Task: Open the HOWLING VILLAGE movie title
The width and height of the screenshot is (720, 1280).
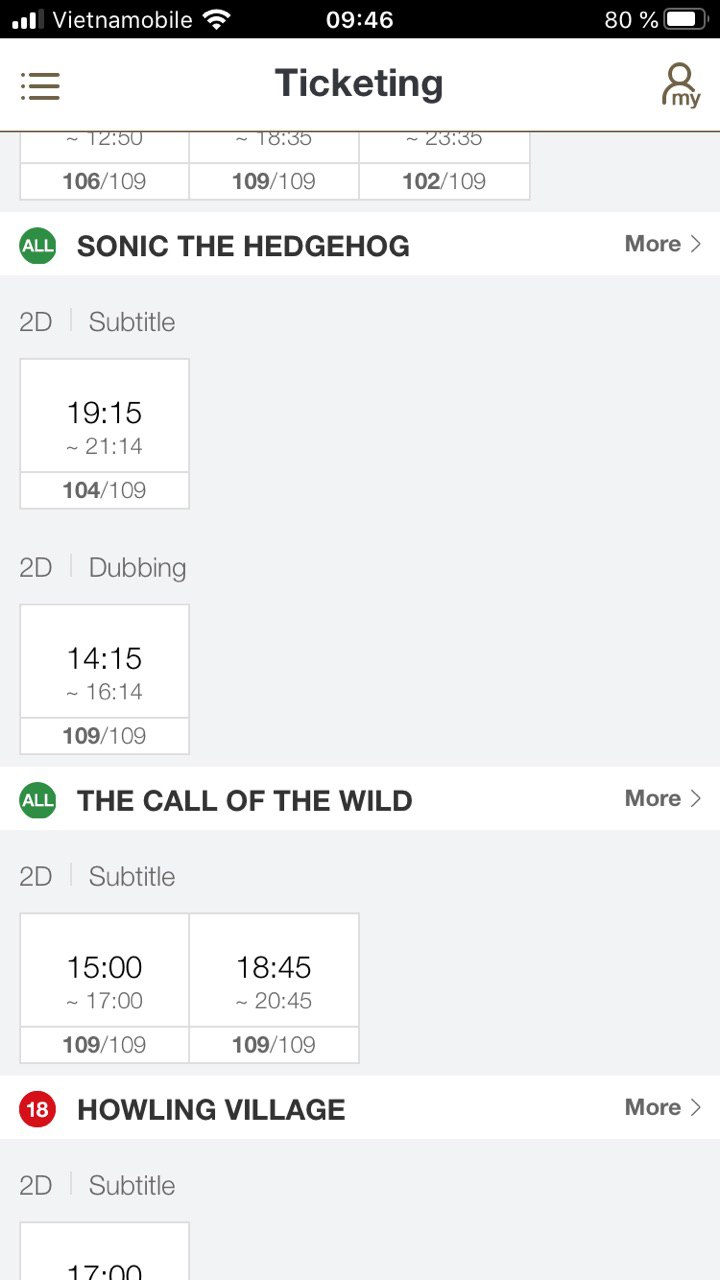Action: coord(211,1109)
